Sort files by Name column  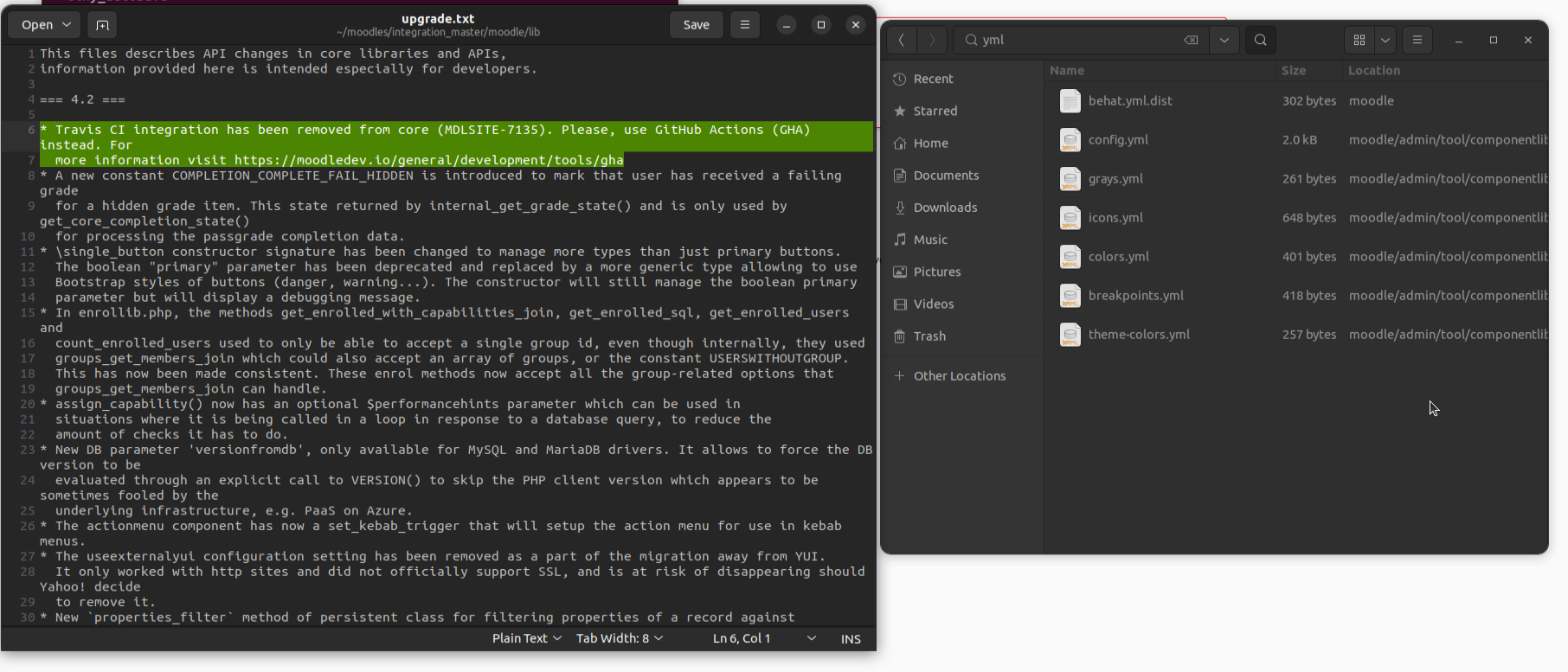click(x=1160, y=70)
